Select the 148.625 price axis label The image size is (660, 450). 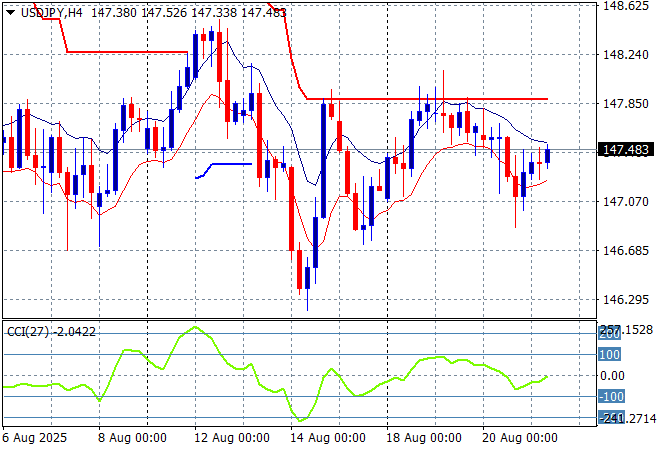pyautogui.click(x=626, y=6)
